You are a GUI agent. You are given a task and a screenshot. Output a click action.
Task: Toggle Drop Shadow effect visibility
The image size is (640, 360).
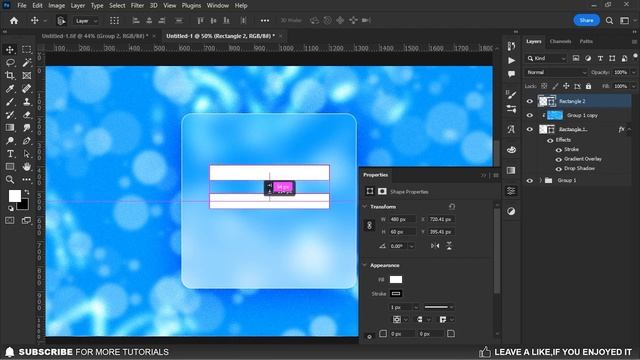[558, 169]
